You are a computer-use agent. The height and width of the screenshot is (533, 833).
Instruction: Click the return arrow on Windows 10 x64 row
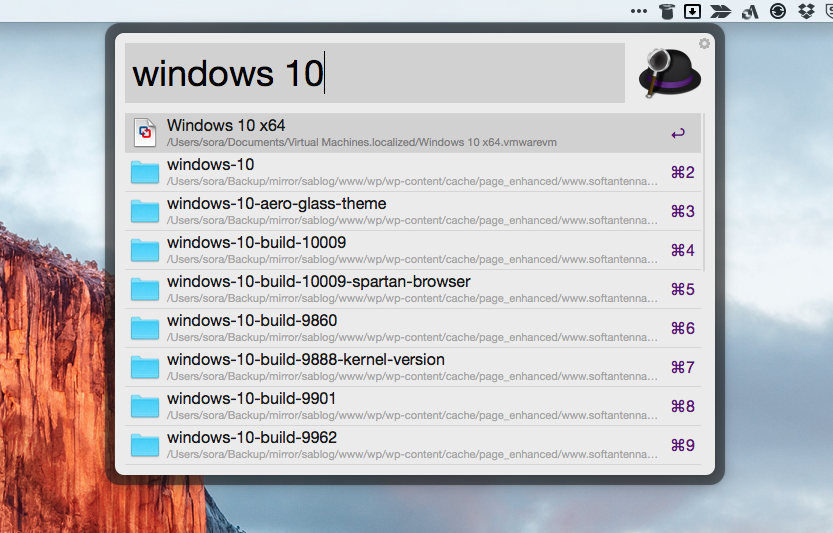(x=678, y=133)
